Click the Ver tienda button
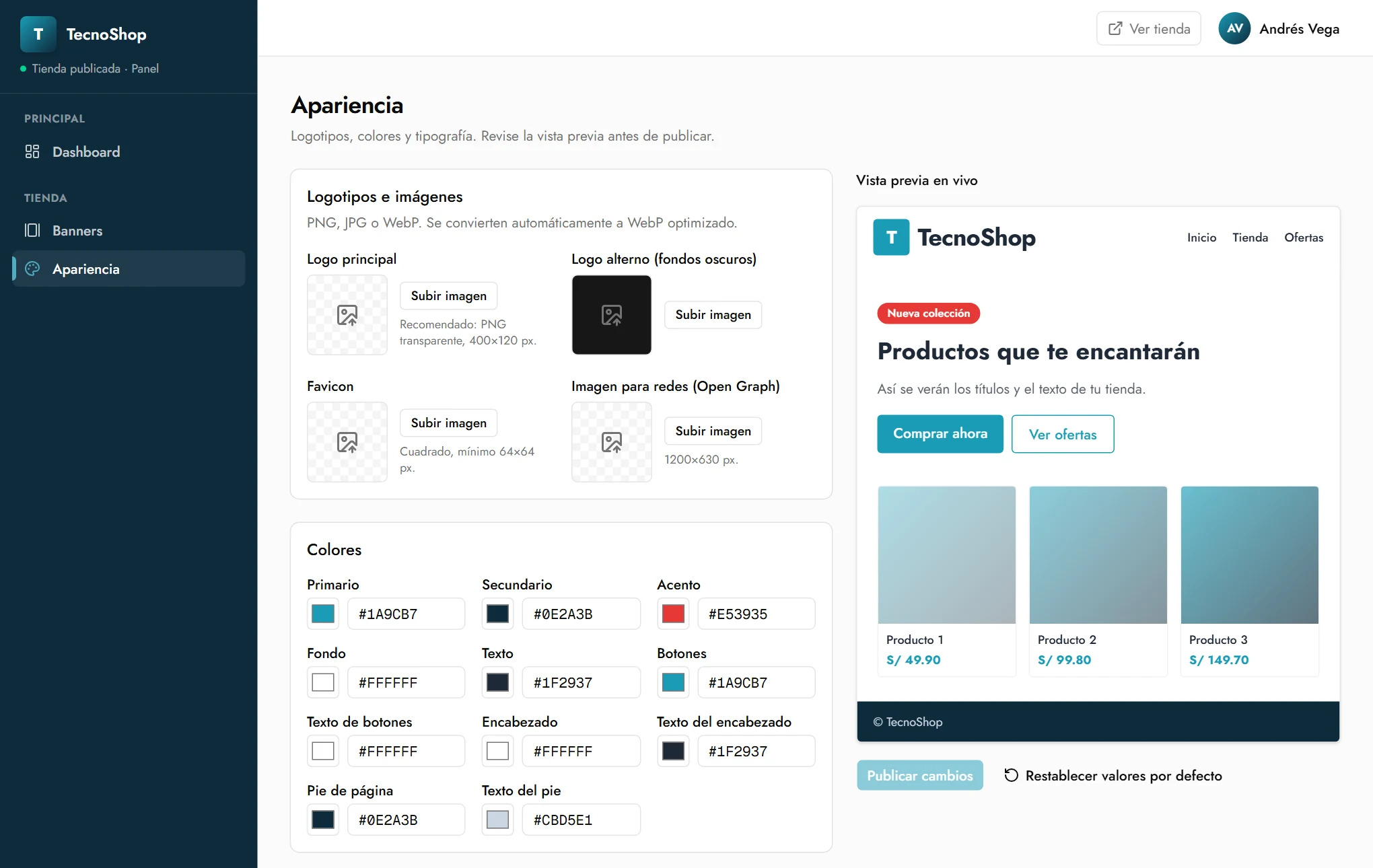 click(1149, 28)
